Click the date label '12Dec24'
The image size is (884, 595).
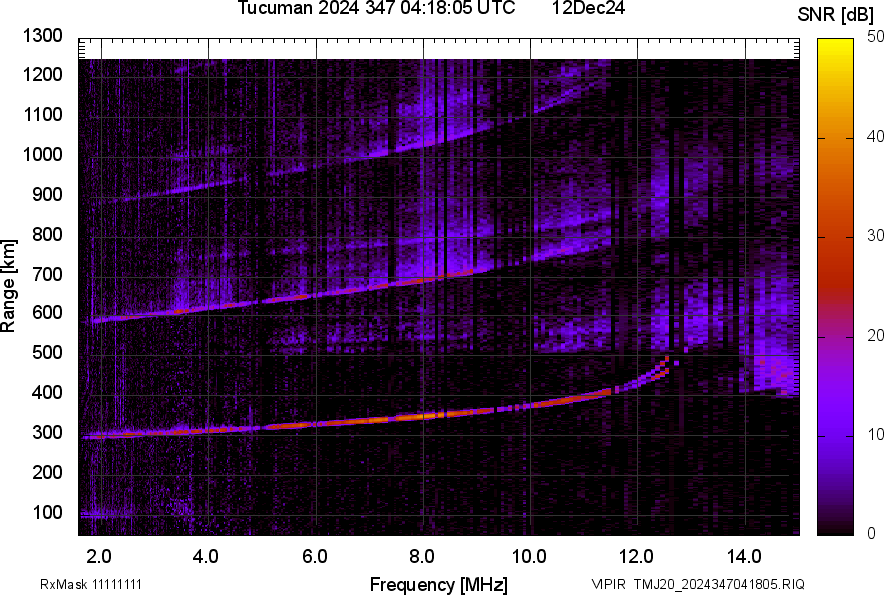click(588, 8)
